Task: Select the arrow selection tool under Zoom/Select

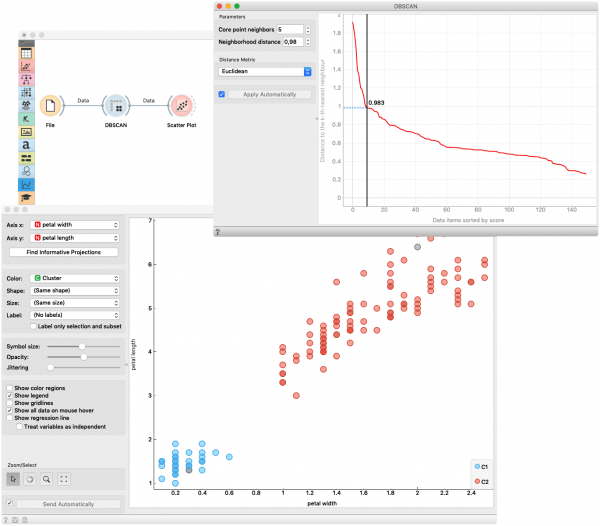Action: (15, 478)
